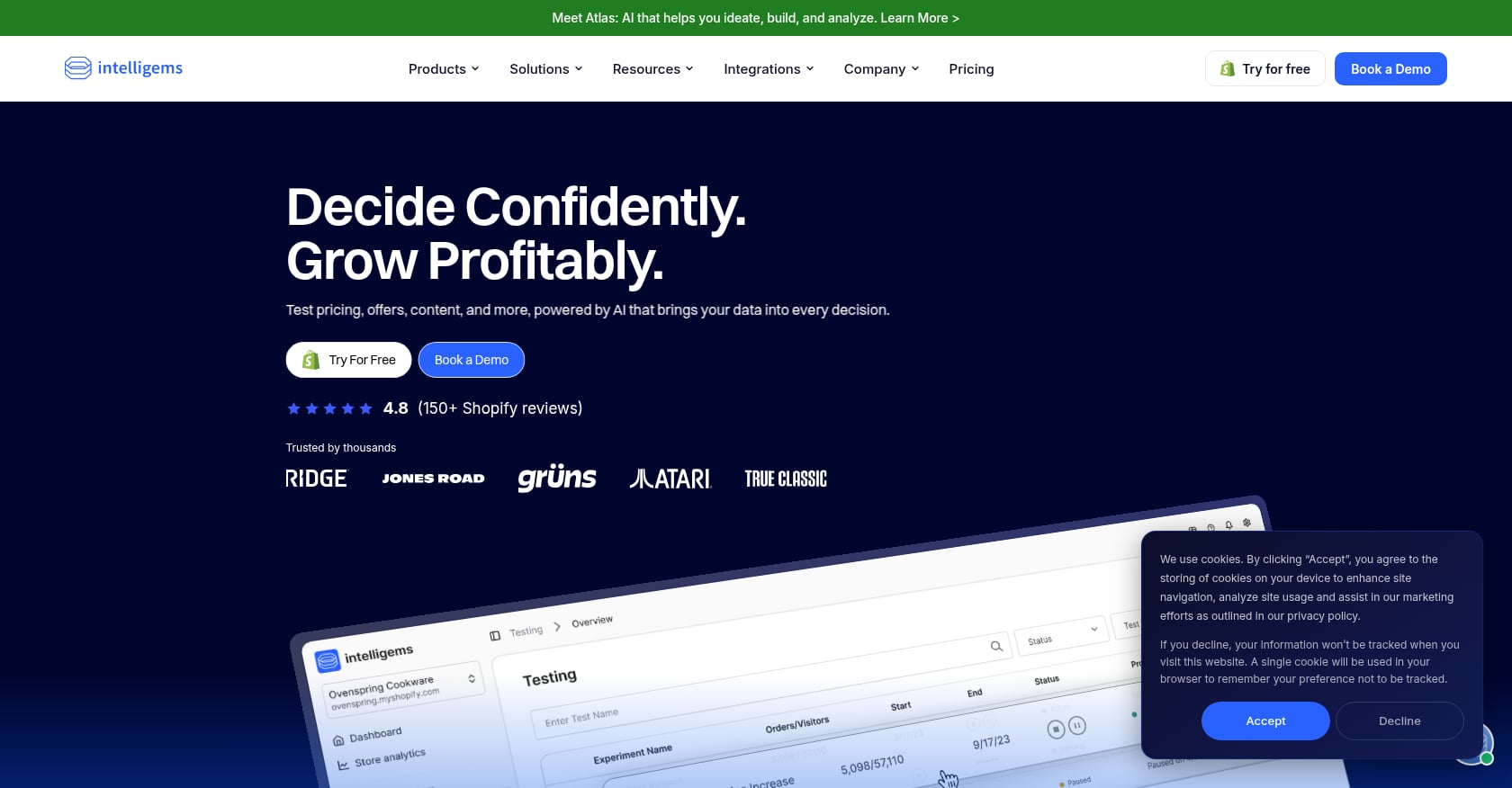Click the ATARI brand logo
The image size is (1512, 788).
(x=670, y=479)
